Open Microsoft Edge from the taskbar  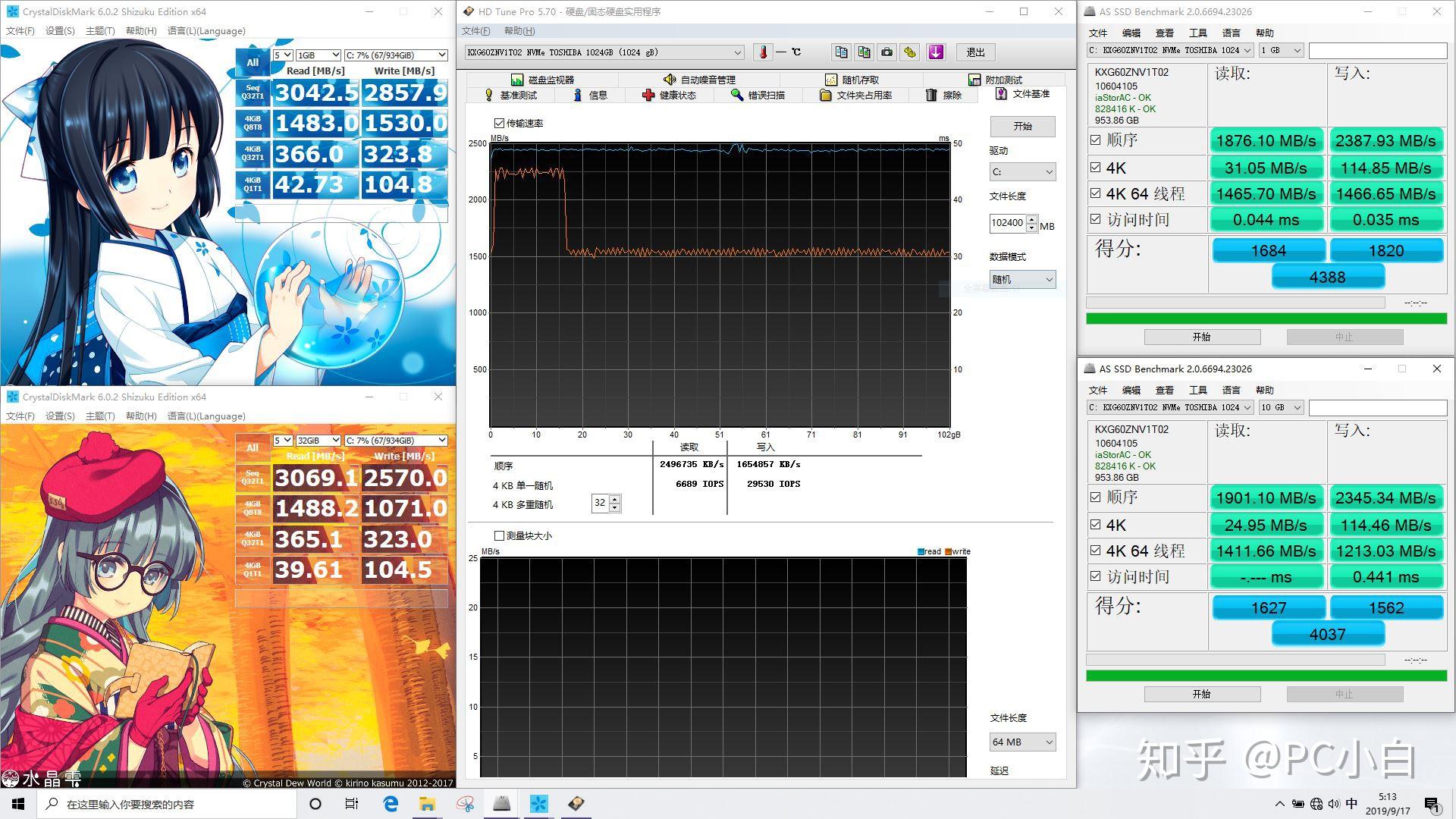point(391,804)
